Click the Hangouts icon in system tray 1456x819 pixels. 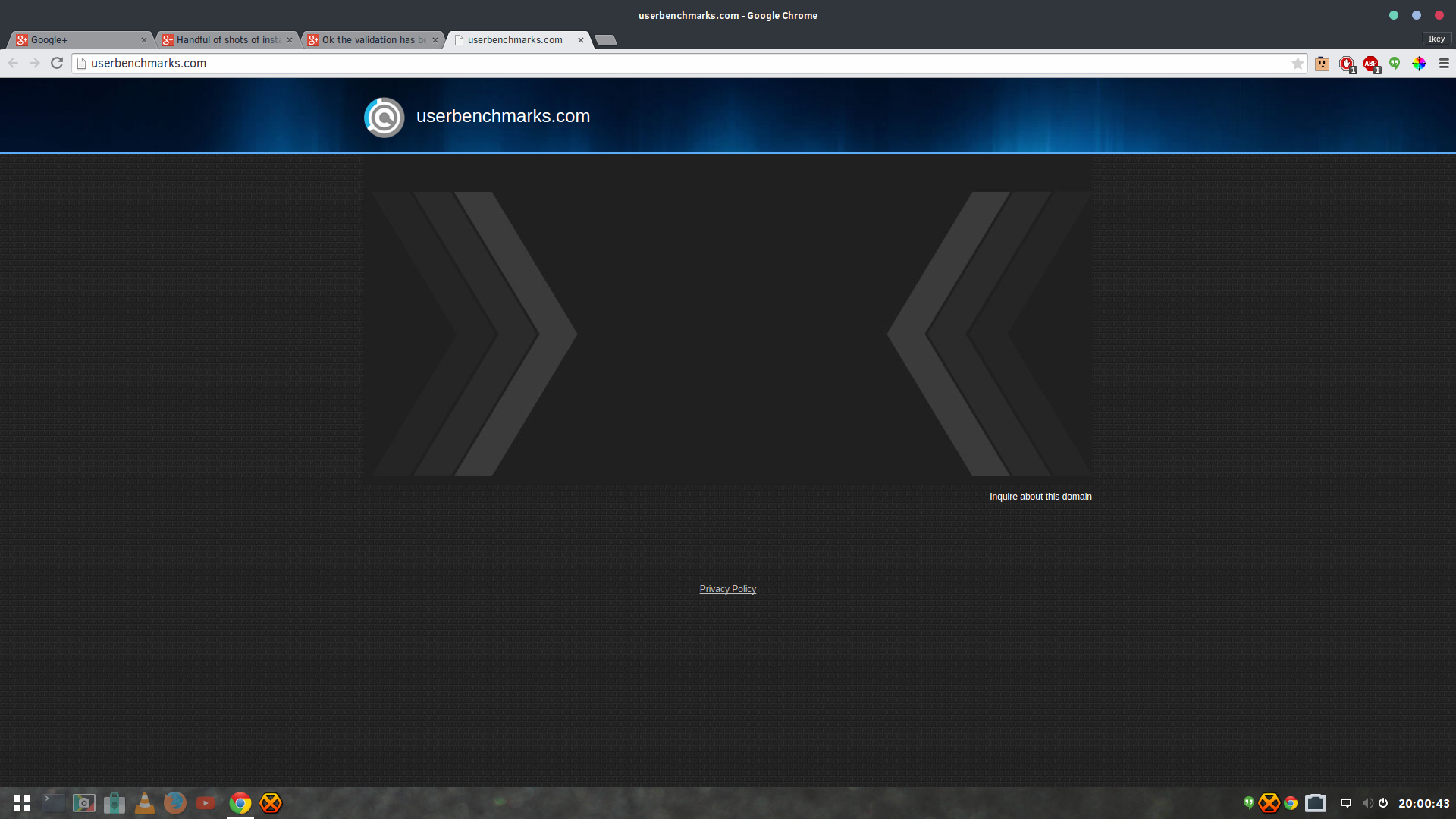click(x=1249, y=802)
